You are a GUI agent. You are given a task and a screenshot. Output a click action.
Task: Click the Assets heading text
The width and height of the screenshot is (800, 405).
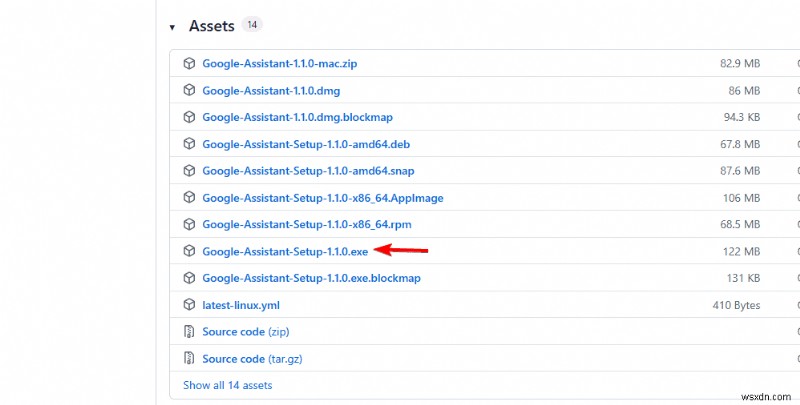tap(212, 26)
